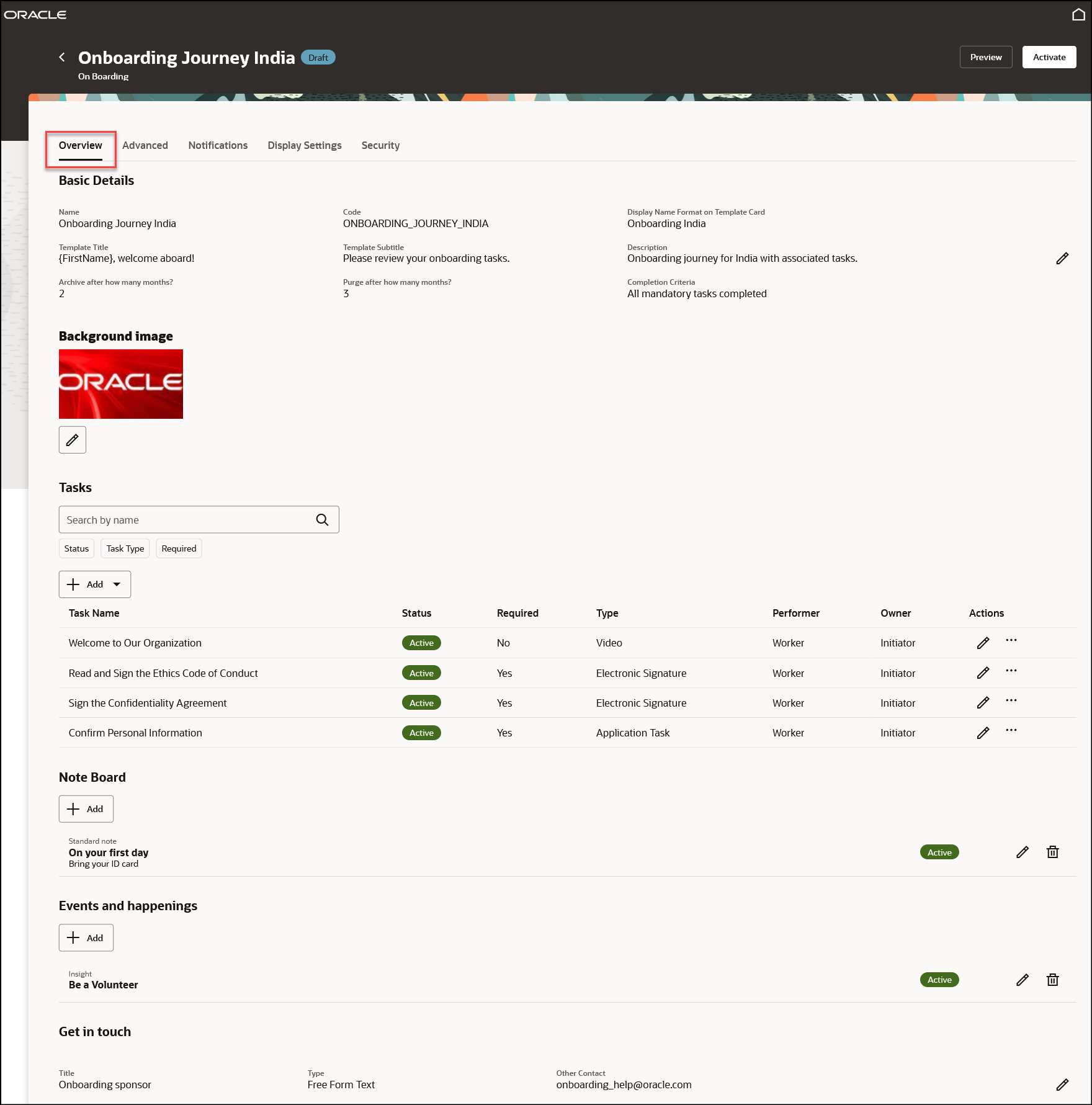
Task: Click the Onboarding sponsor title value
Action: [x=105, y=1085]
